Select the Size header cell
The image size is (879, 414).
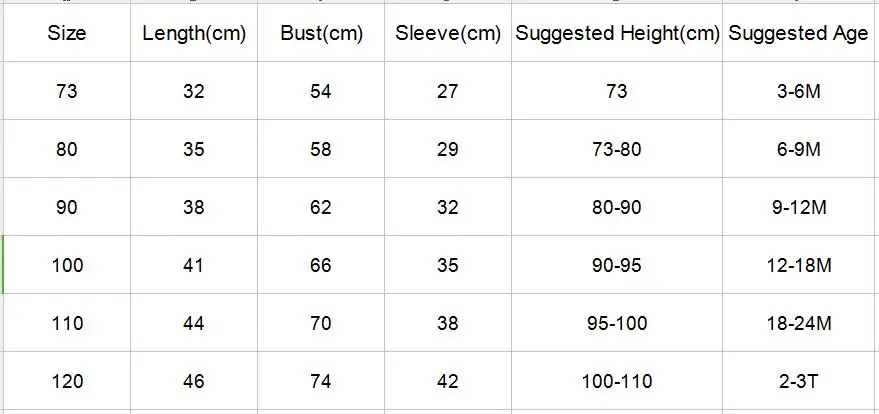point(67,33)
